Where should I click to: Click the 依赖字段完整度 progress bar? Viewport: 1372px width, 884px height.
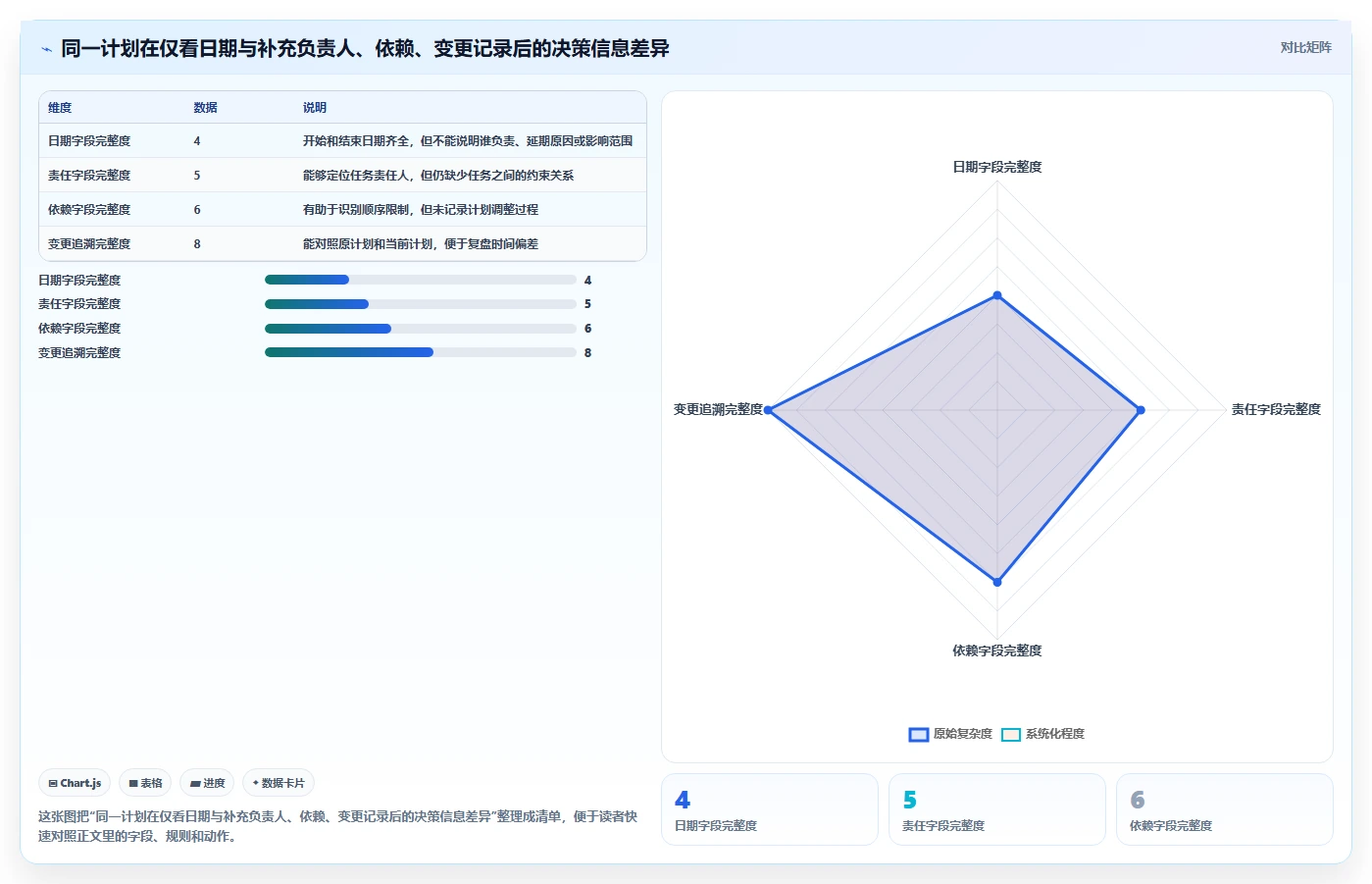(421, 329)
